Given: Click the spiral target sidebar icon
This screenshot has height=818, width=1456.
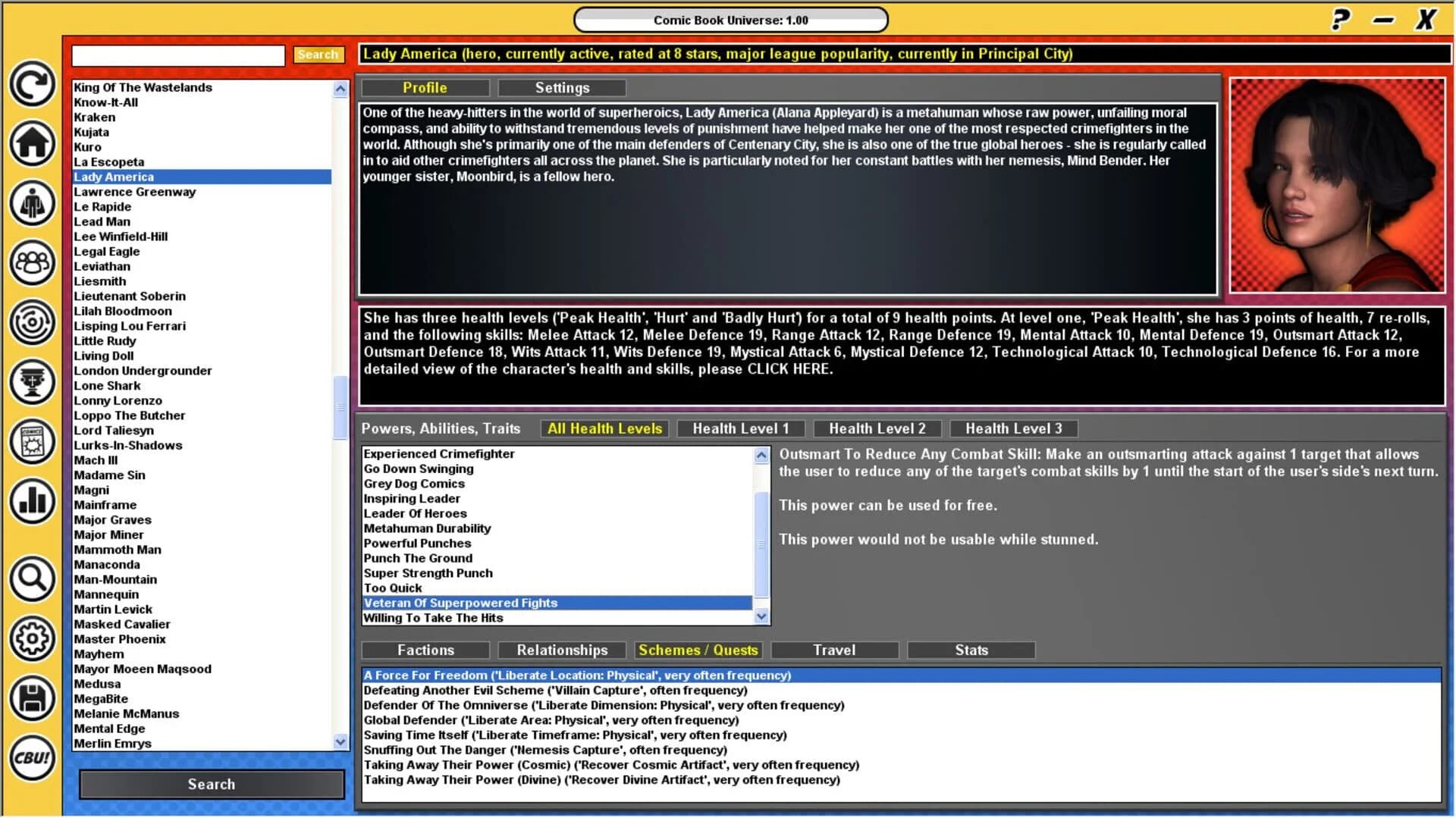Looking at the screenshot, I should pyautogui.click(x=32, y=322).
